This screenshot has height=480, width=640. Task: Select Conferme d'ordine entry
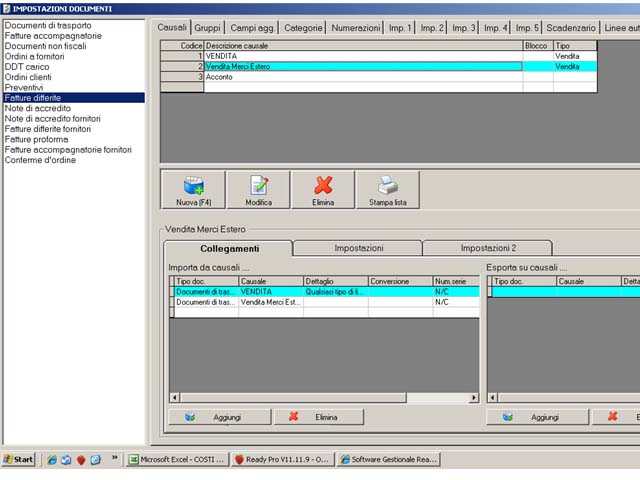(74, 160)
